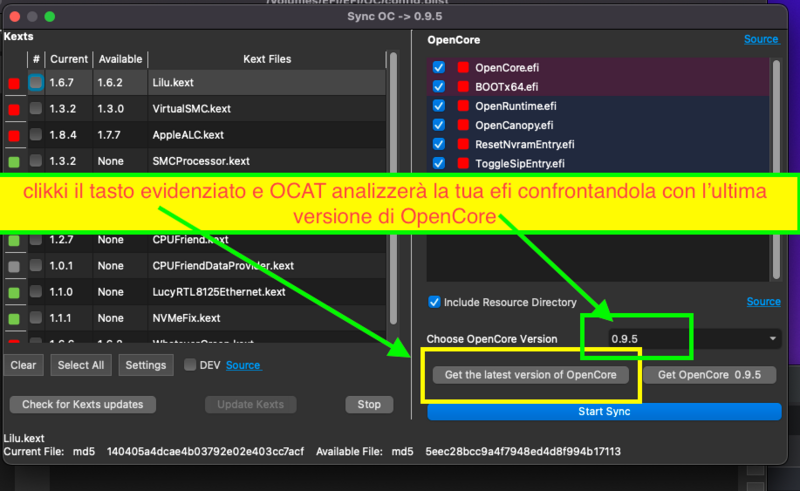Select AppleALC.kext file name
This screenshot has width=800, height=491.
click(188, 135)
